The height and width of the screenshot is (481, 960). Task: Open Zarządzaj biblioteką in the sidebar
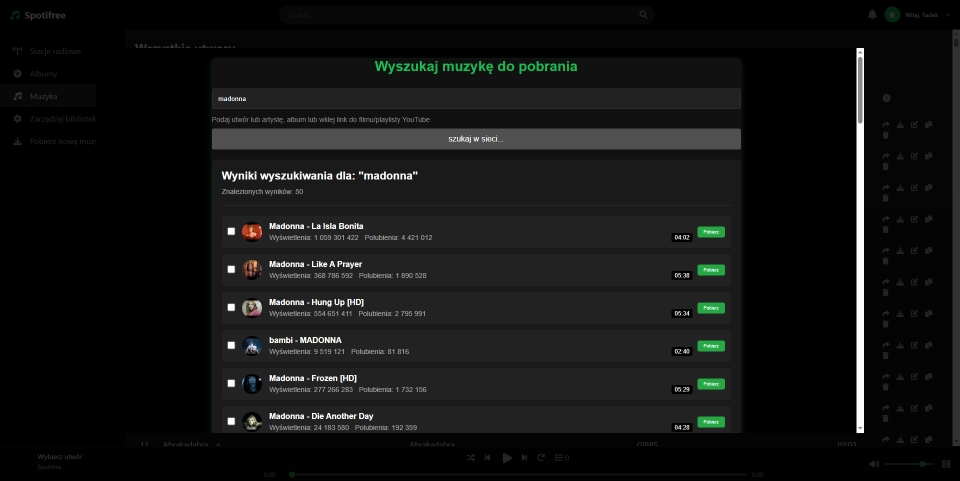48,119
